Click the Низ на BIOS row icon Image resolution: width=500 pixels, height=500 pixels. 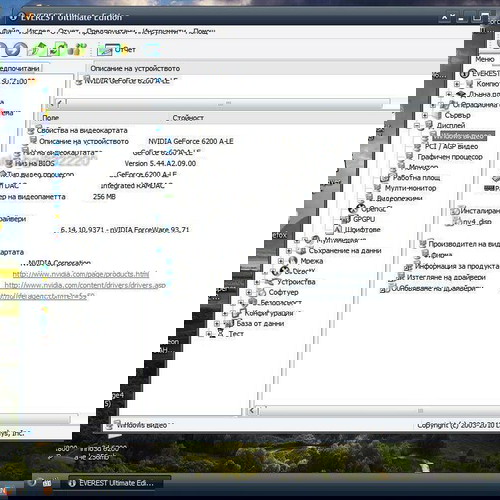click(x=9, y=163)
